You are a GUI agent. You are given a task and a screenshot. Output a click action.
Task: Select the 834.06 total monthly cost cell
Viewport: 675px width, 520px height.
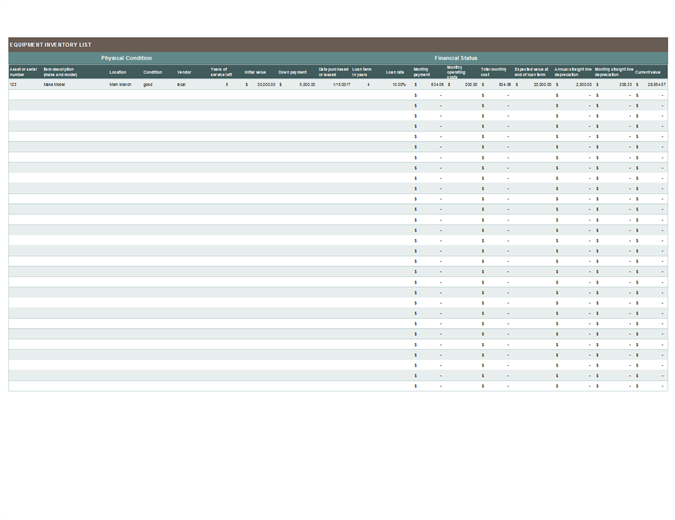[496, 85]
